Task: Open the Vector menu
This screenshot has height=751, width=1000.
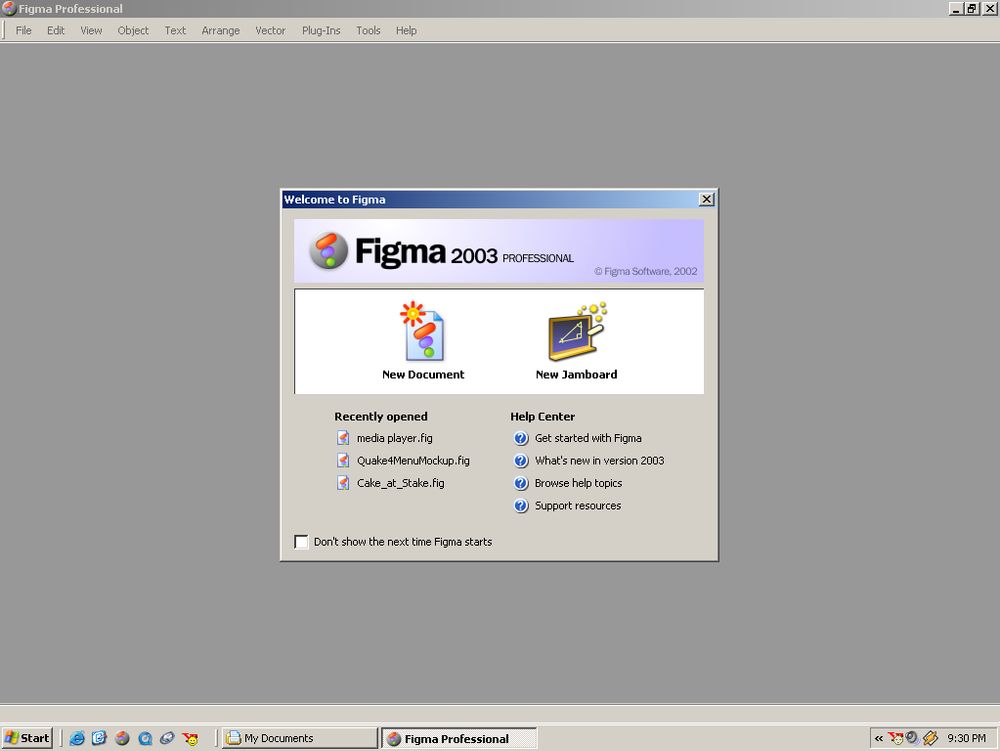Action: click(x=270, y=30)
